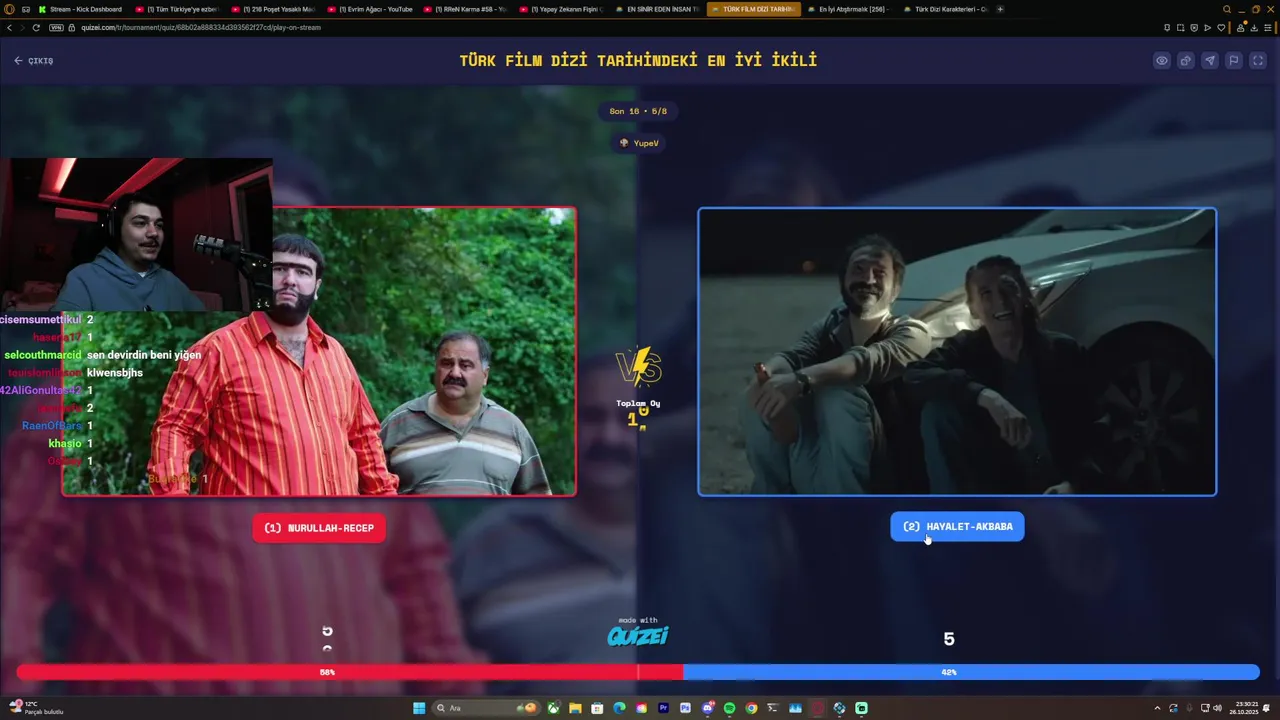
Task: Click the ÇIKIŞ exit link
Action: pyautogui.click(x=33, y=61)
